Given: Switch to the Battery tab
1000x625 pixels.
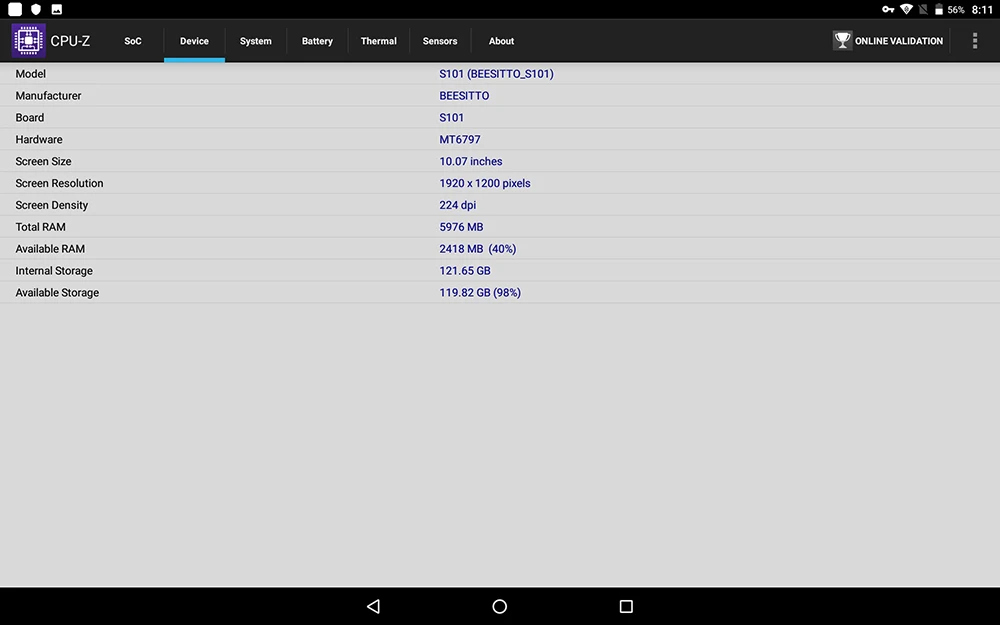Looking at the screenshot, I should (x=317, y=41).
